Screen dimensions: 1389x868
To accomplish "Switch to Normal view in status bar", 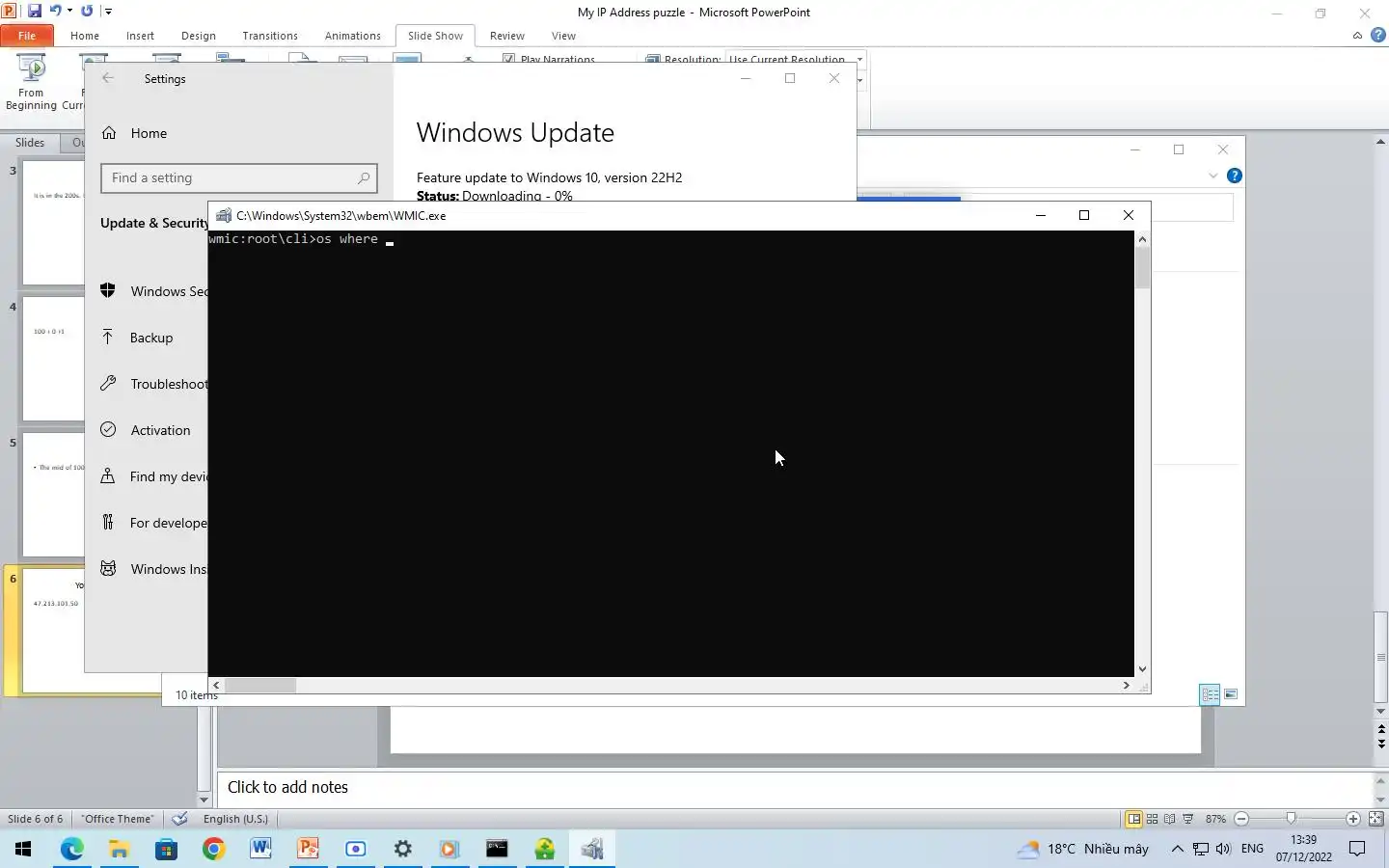I will (x=1134, y=819).
